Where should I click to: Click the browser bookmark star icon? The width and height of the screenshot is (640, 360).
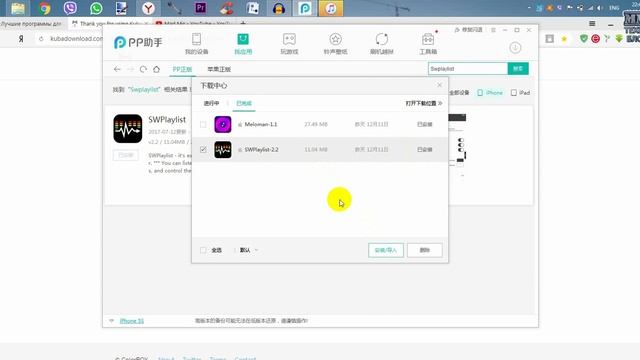pos(564,39)
